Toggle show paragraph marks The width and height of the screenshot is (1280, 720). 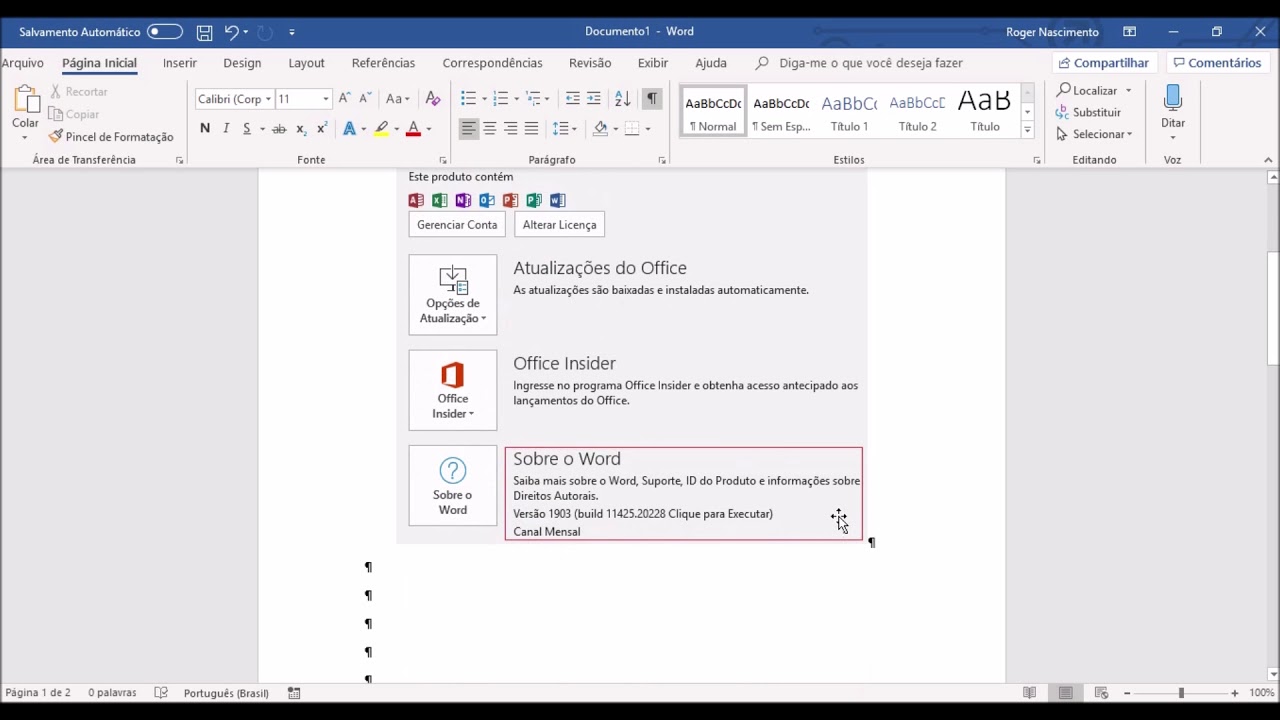(x=652, y=99)
